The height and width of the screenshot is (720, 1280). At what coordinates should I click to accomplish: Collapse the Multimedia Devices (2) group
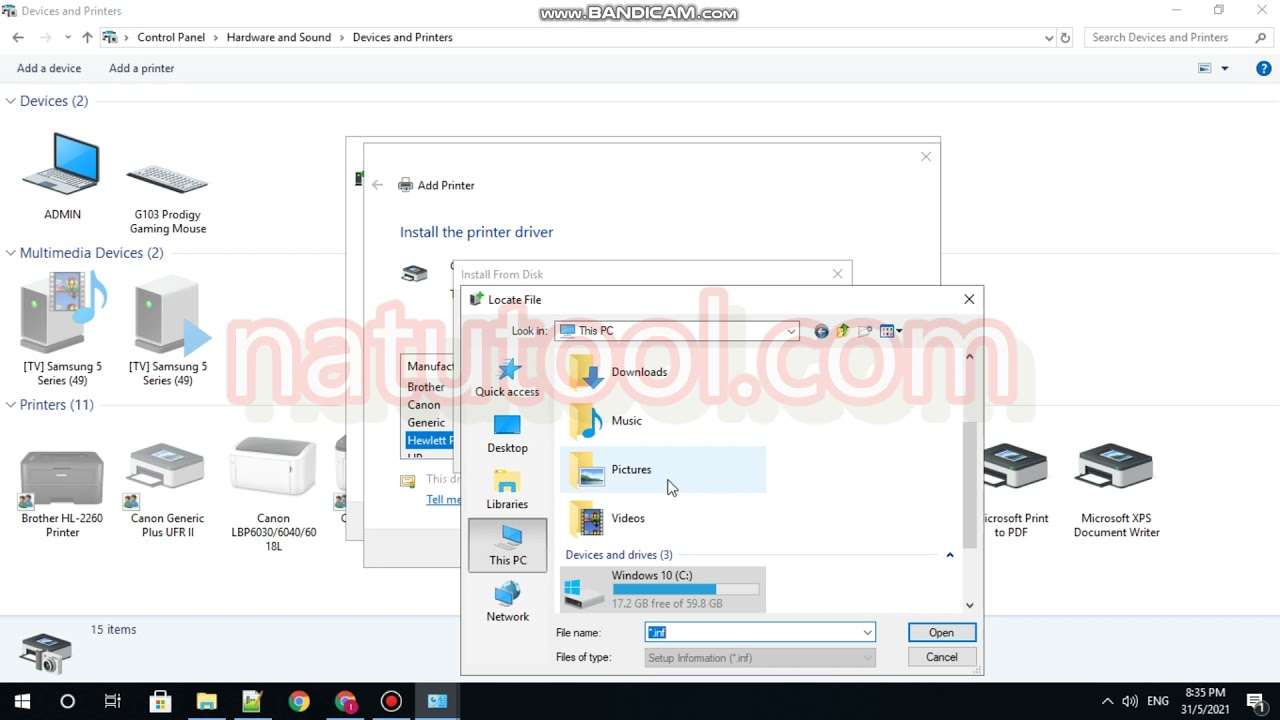point(11,253)
